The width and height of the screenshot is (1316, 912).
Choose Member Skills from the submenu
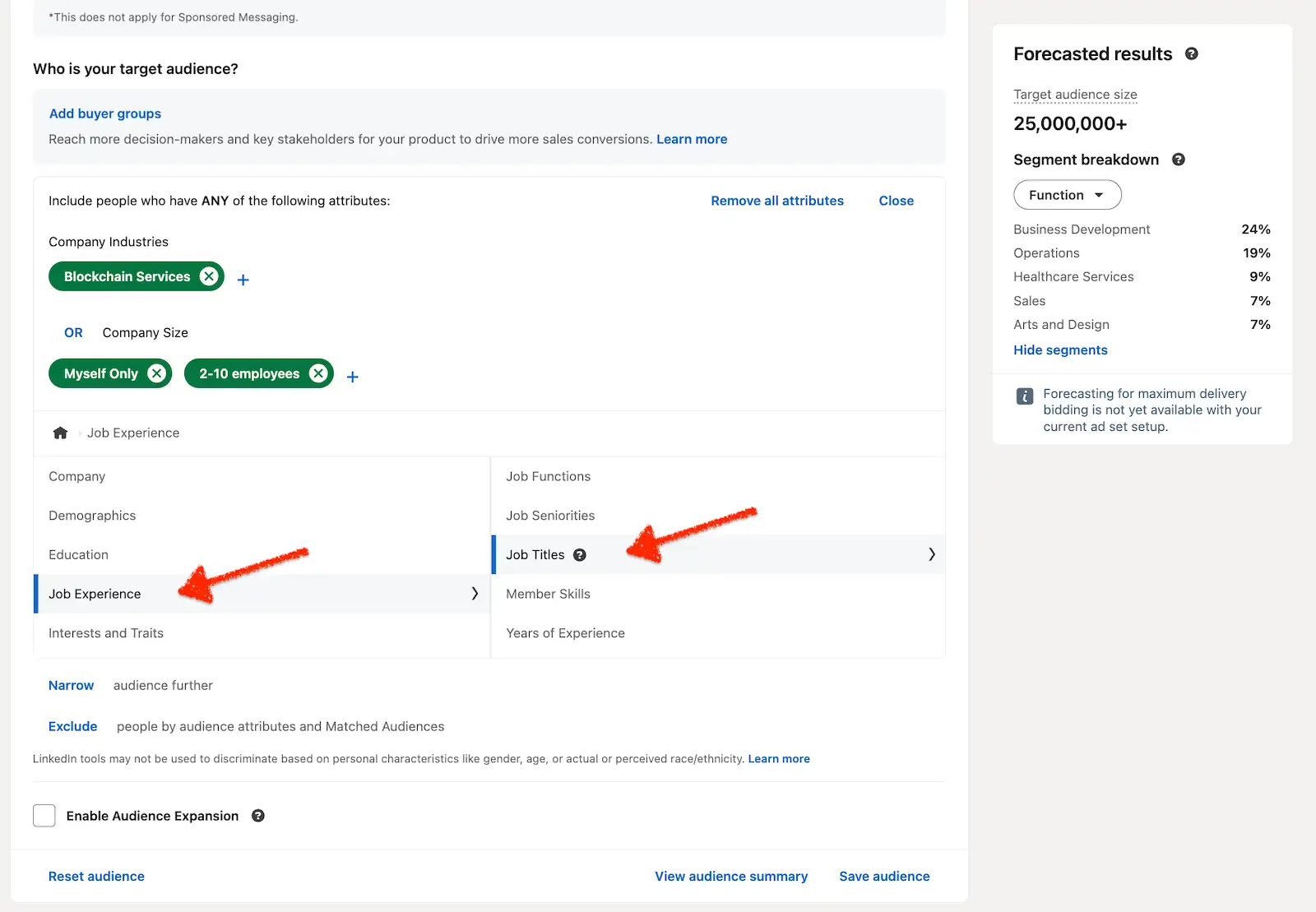(548, 594)
